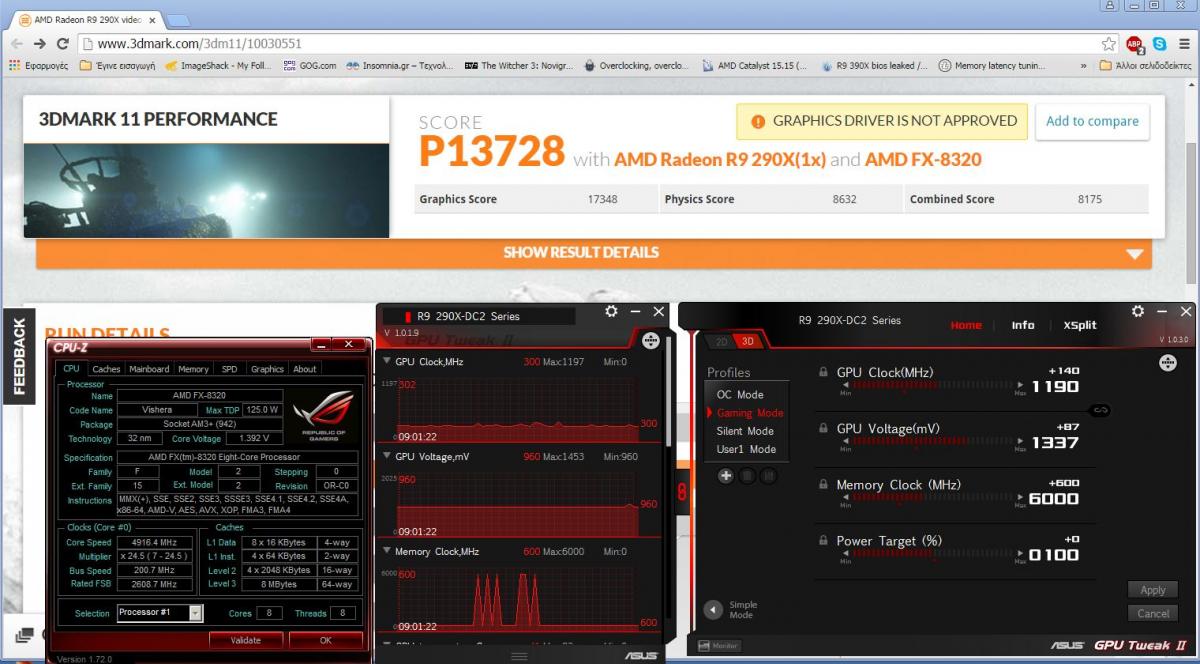This screenshot has height=664, width=1200.
Task: Click Cancel in GPU Tweak
Action: click(x=1153, y=613)
